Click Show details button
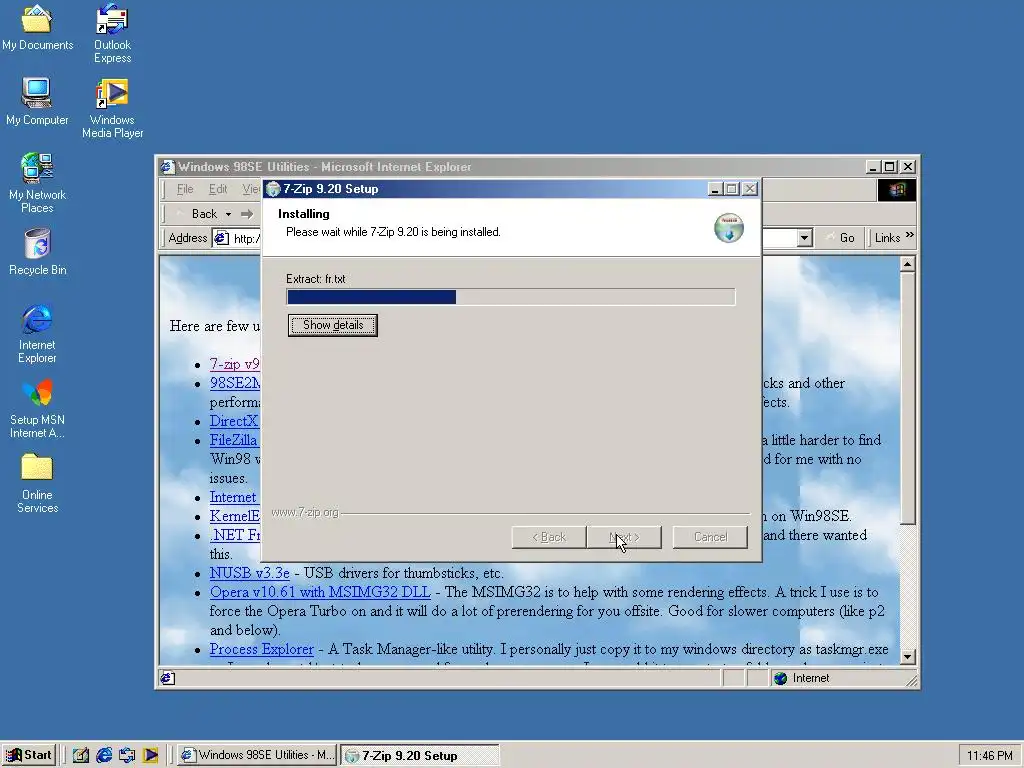Image resolution: width=1024 pixels, height=768 pixels. [x=332, y=325]
